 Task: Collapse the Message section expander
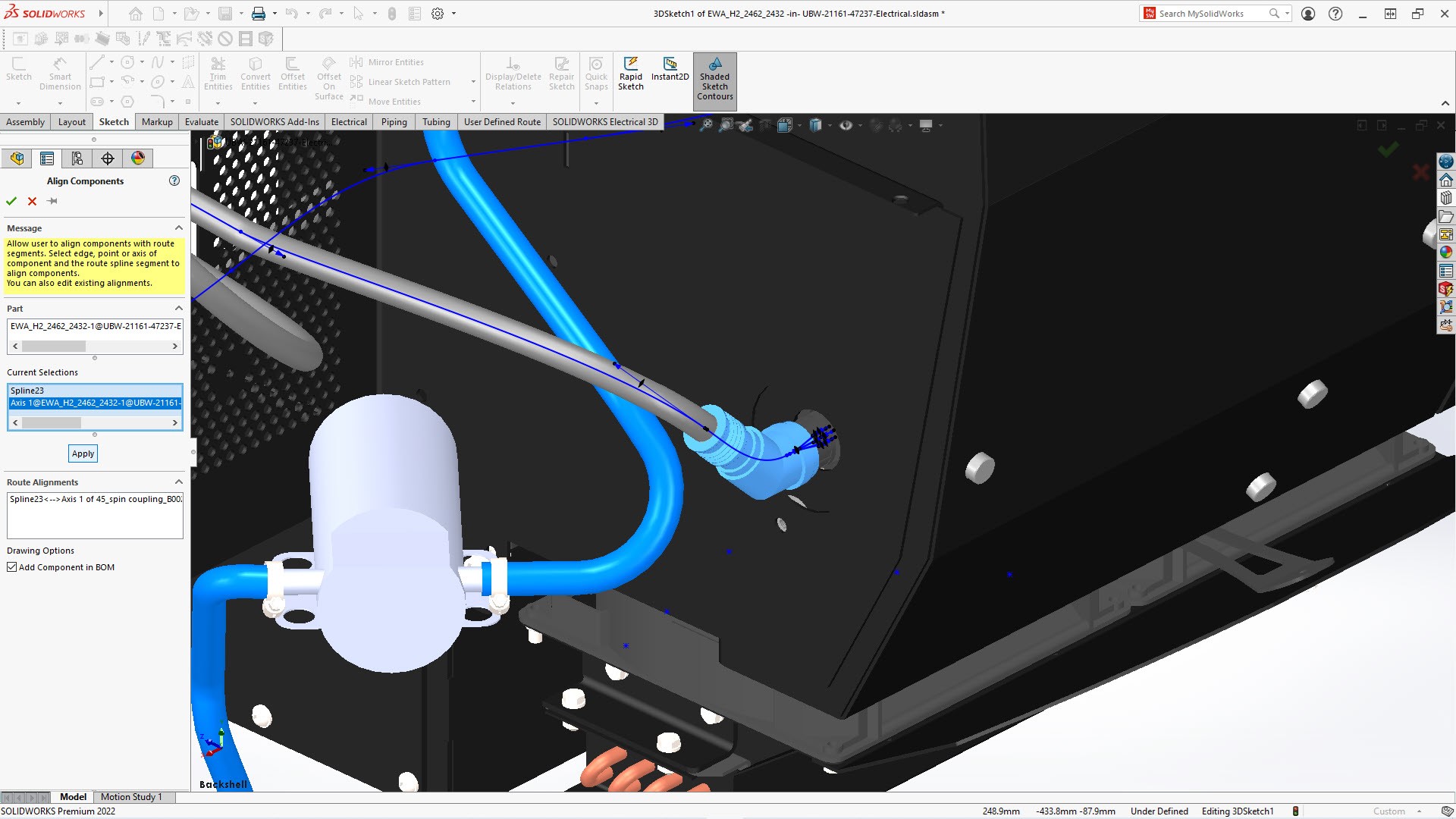178,228
